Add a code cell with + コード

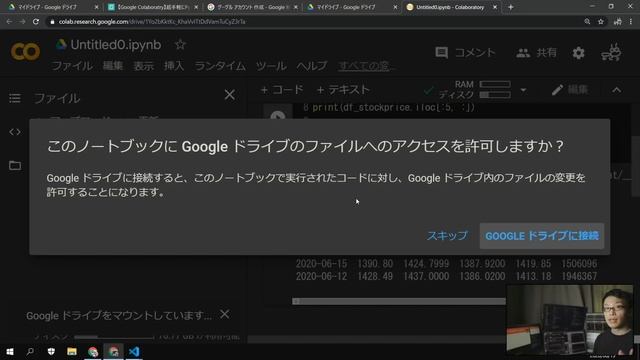[282, 90]
